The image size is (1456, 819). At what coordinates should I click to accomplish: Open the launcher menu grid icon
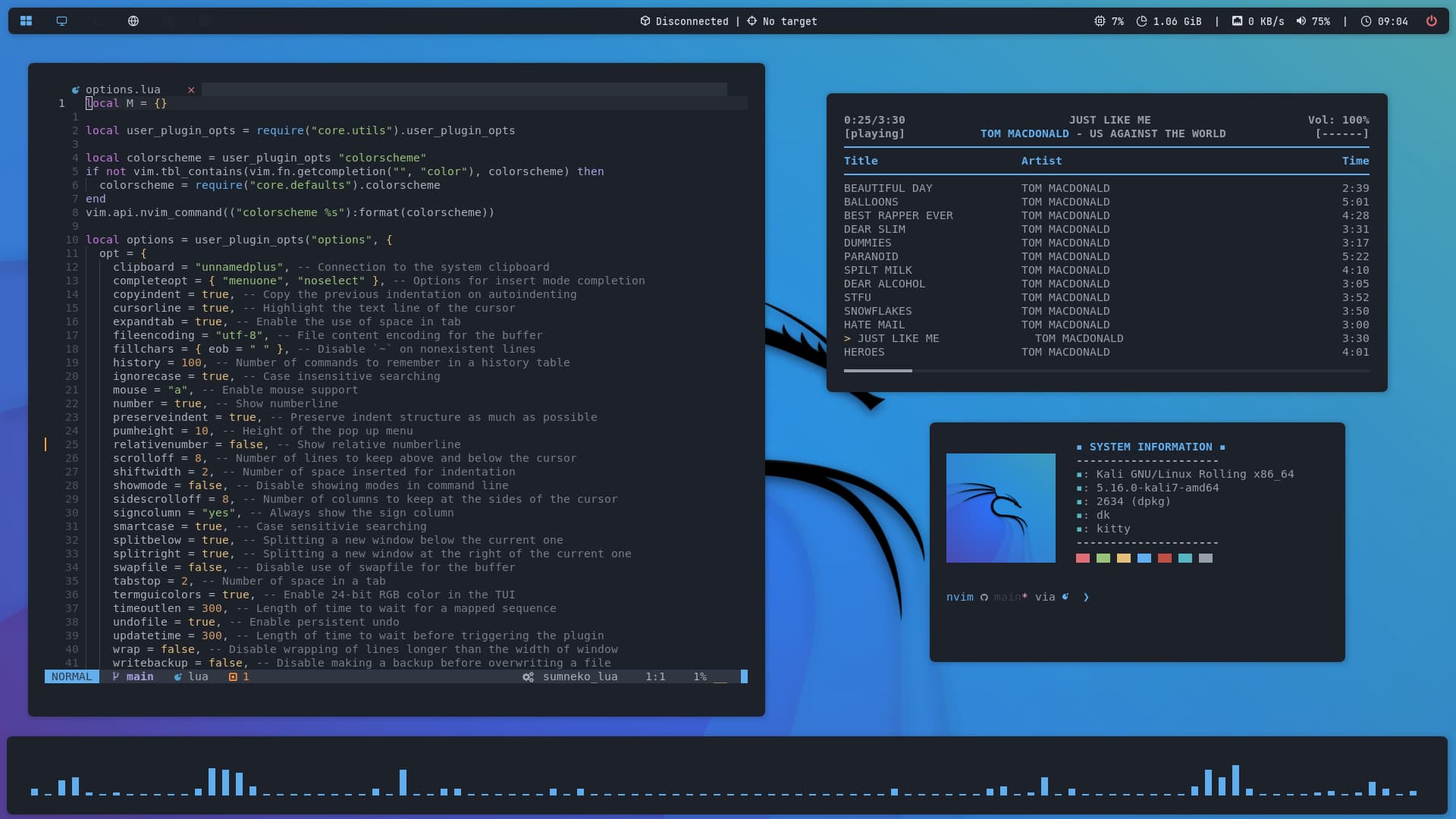coord(26,21)
